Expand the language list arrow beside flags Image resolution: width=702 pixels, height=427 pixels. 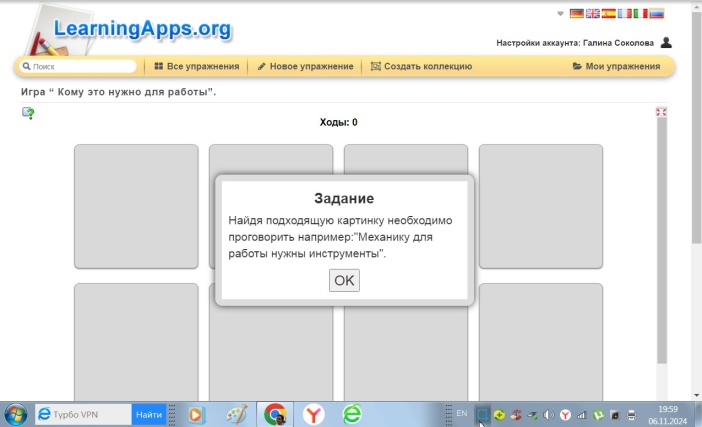pos(560,14)
